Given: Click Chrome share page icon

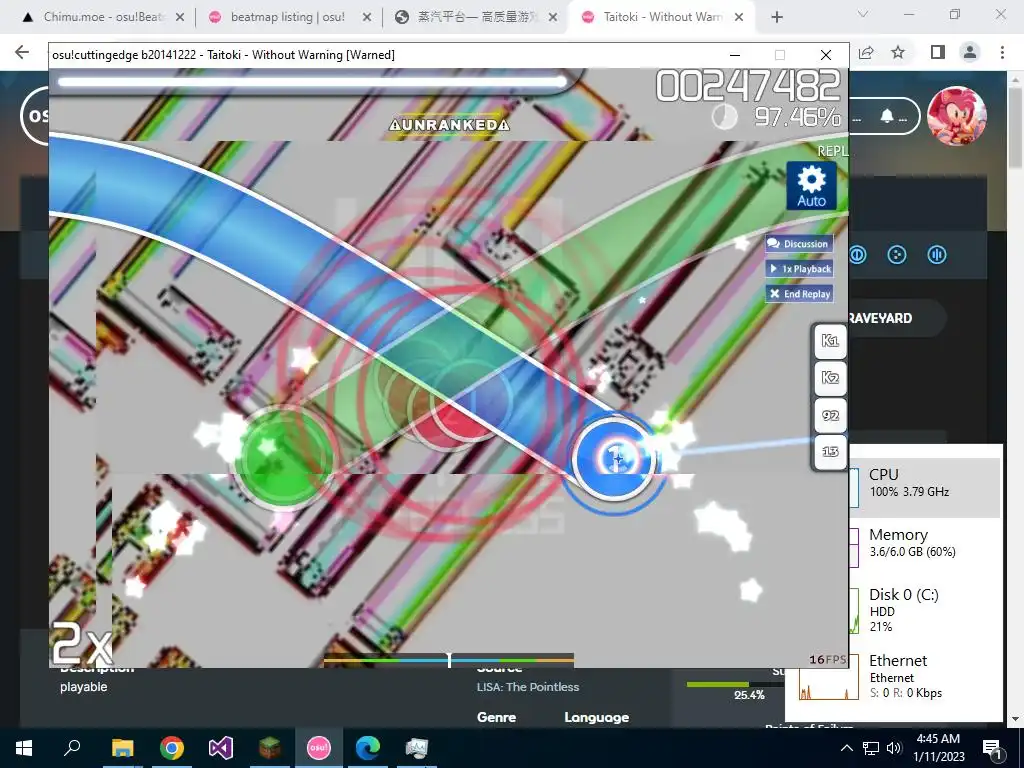Looking at the screenshot, I should 866,52.
